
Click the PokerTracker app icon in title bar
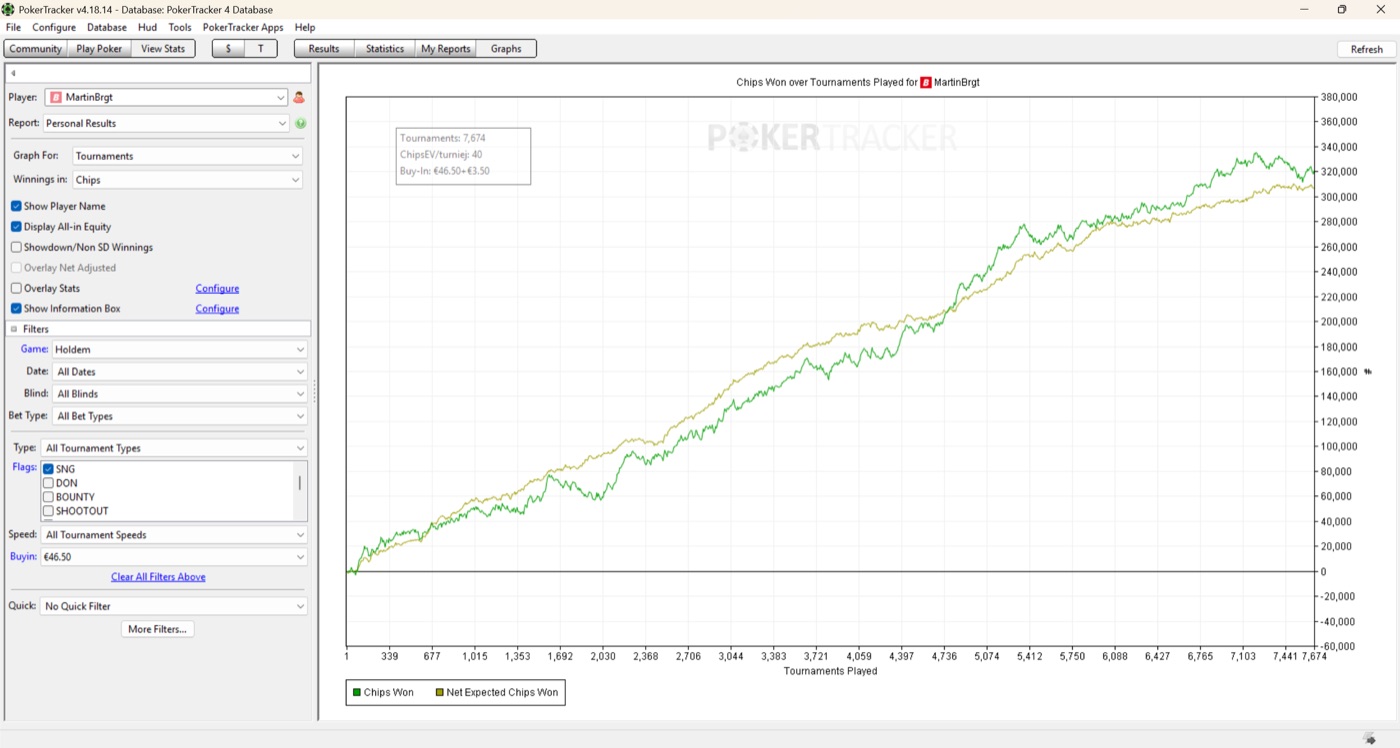point(9,9)
